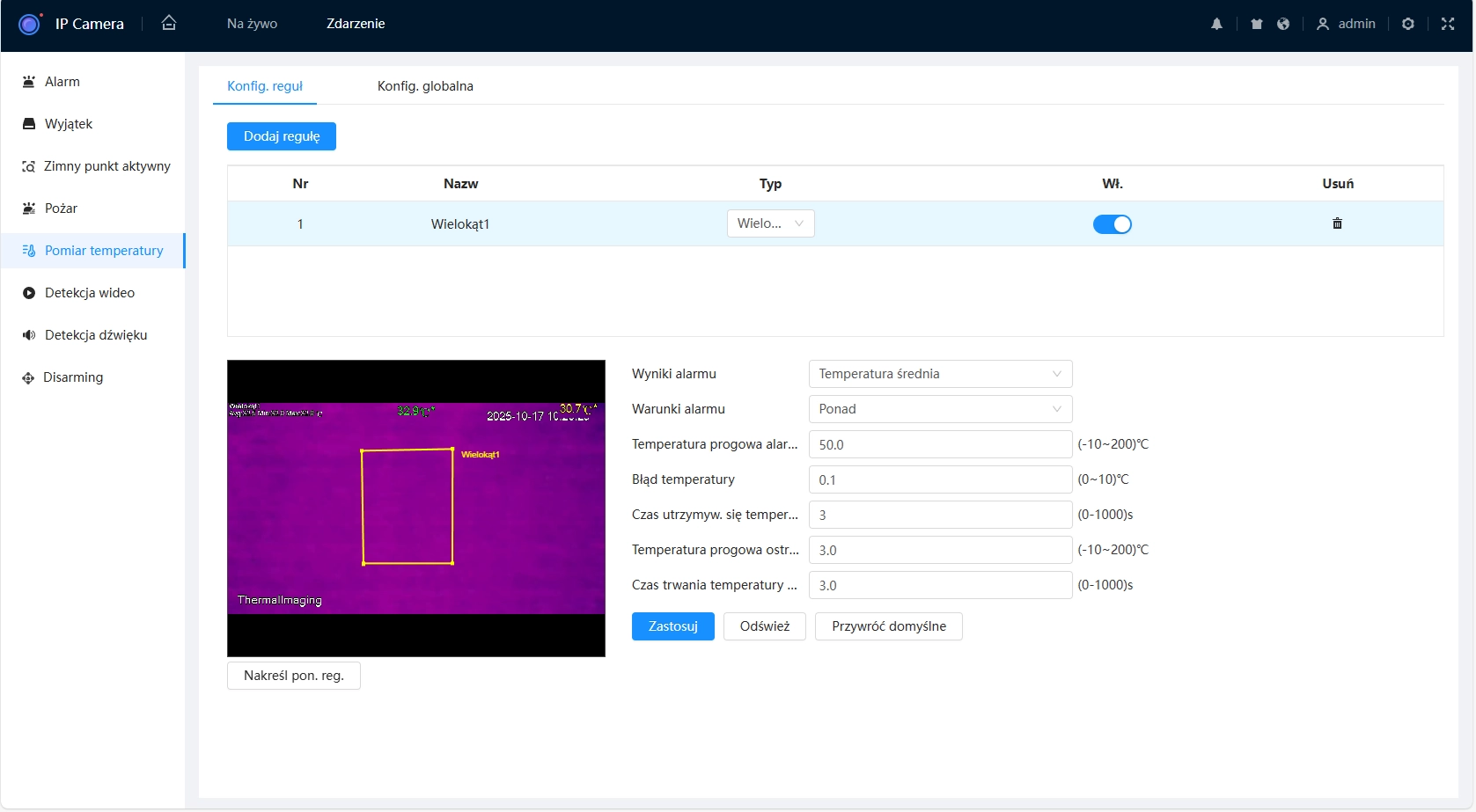Image resolution: width=1476 pixels, height=812 pixels.
Task: Select Detekcja wideo in sidebar
Action: pos(90,293)
